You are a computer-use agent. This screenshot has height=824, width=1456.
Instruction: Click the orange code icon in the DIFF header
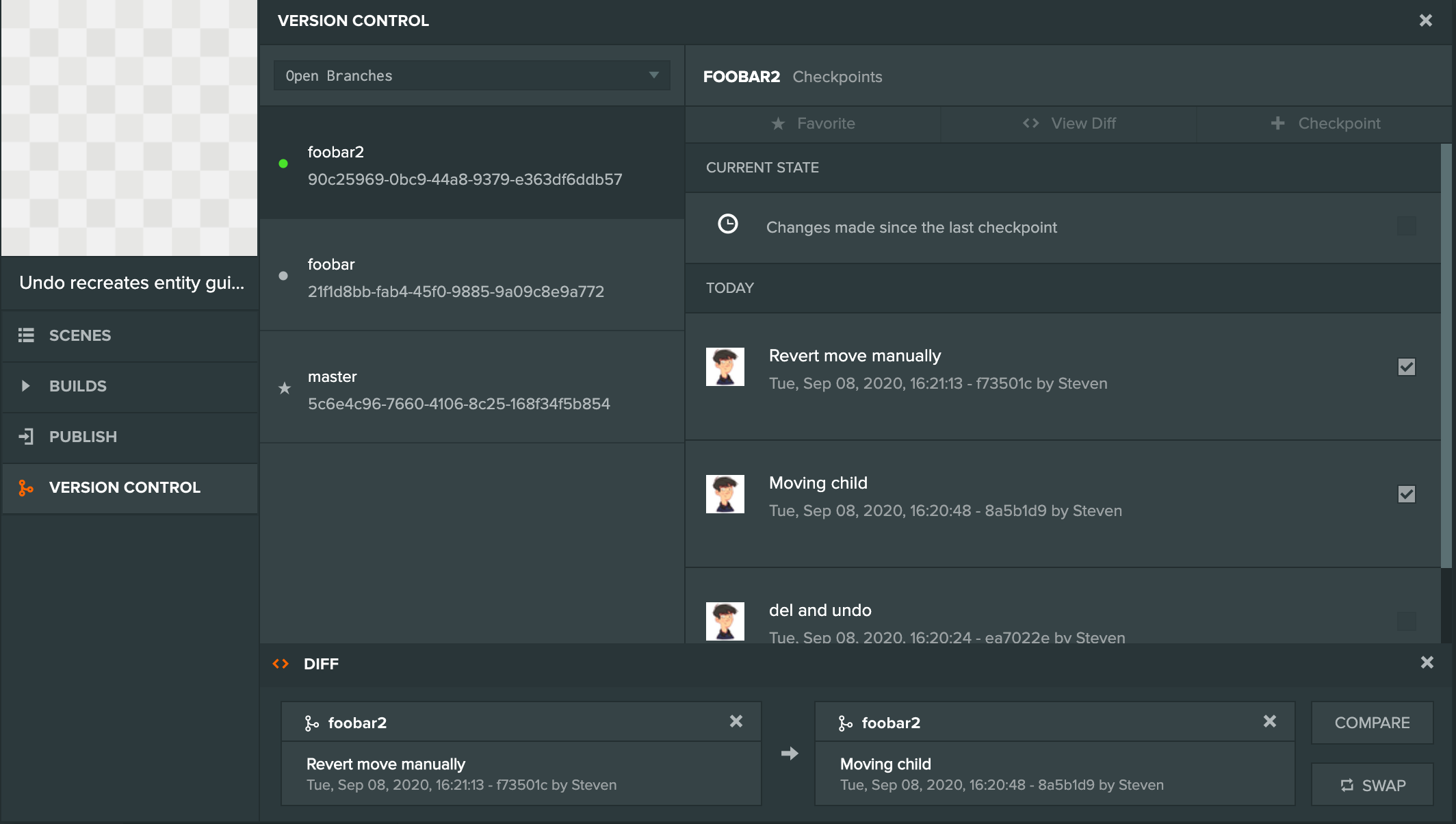[x=281, y=662]
